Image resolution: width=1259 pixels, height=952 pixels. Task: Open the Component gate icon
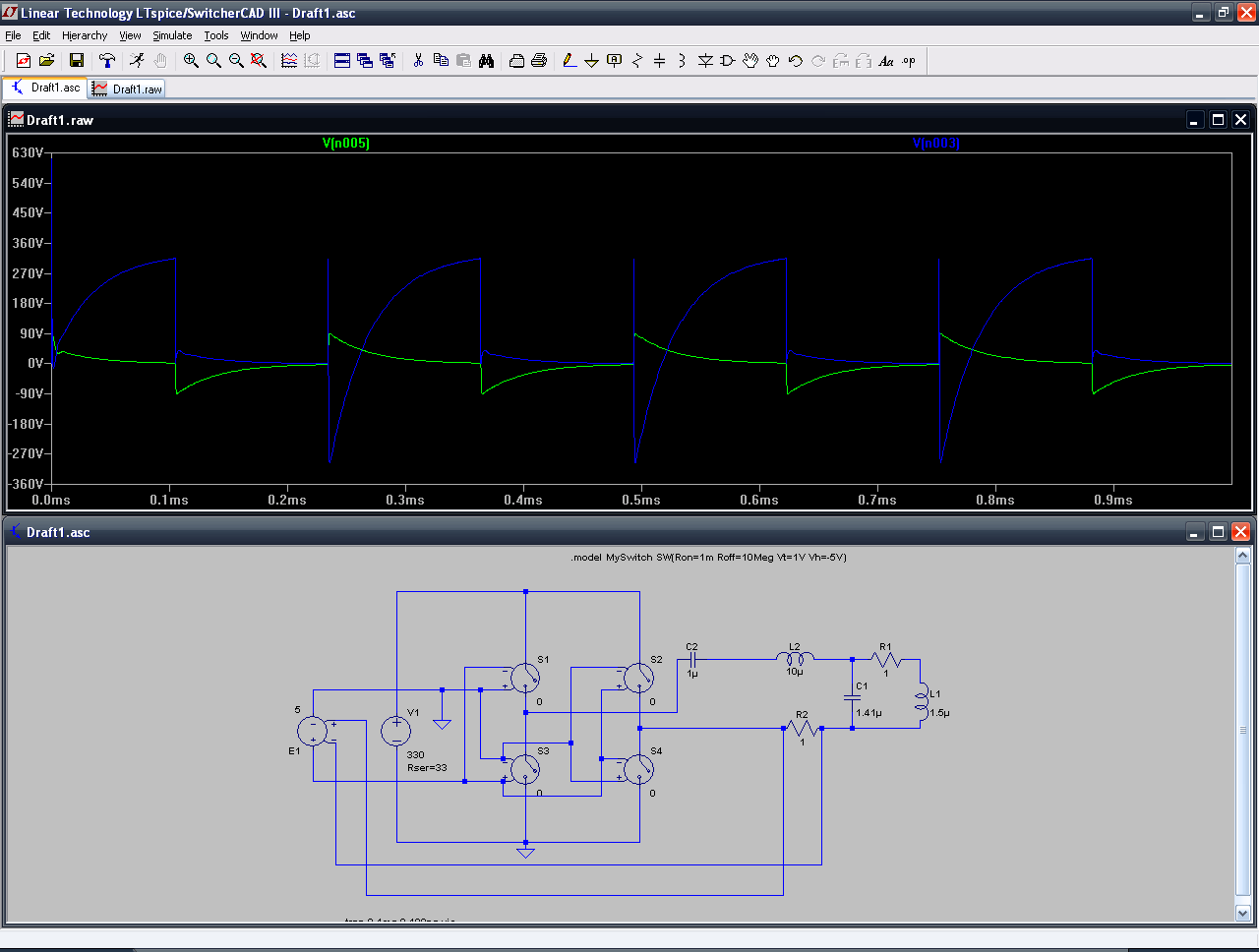pyautogui.click(x=728, y=61)
